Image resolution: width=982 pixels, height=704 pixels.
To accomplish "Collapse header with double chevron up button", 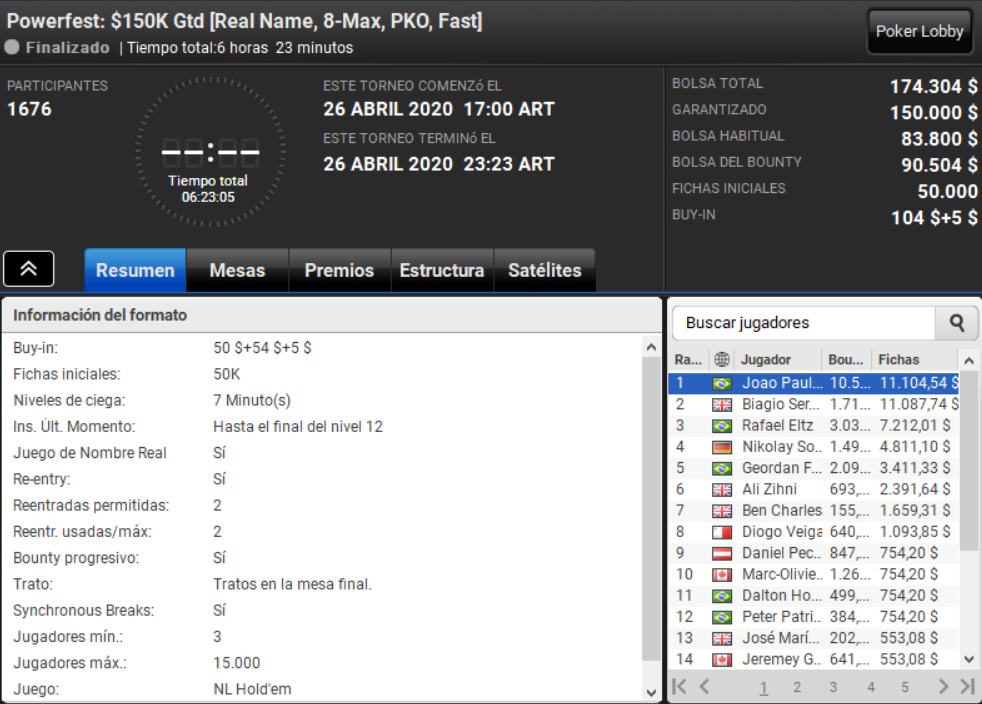I will (x=28, y=269).
